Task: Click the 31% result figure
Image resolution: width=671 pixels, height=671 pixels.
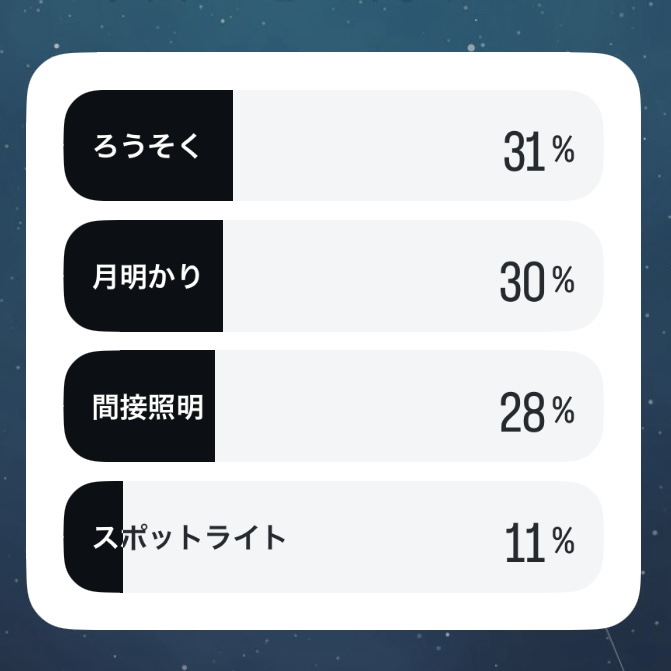Action: (x=539, y=151)
